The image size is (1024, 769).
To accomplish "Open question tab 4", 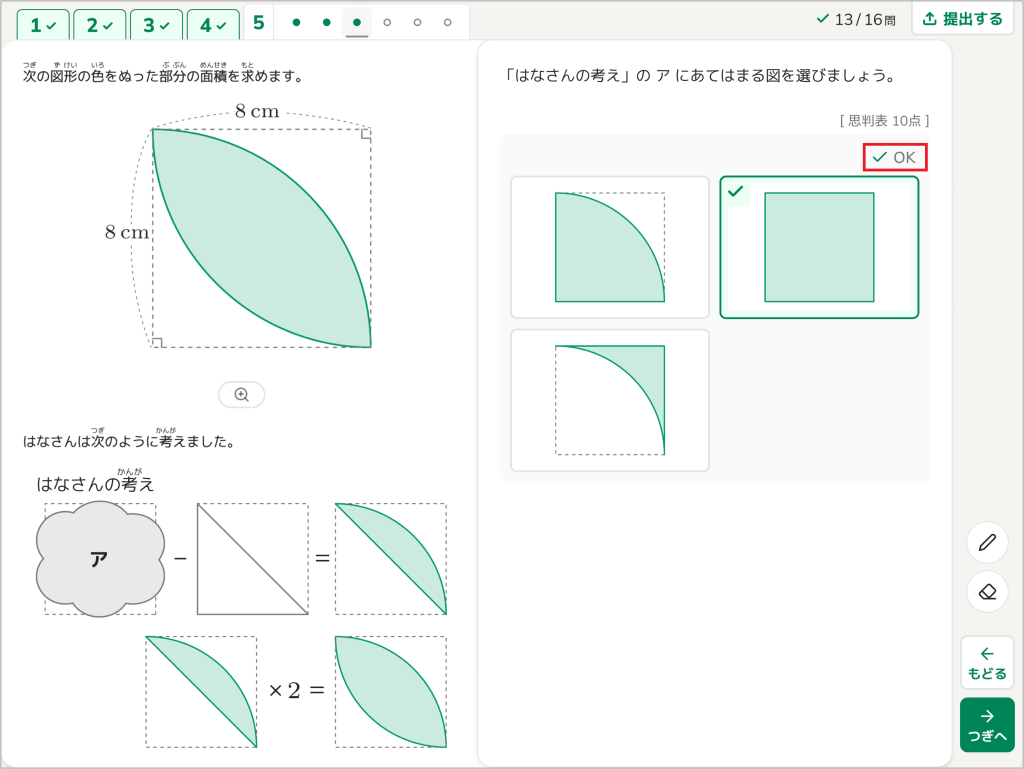I will (x=213, y=25).
